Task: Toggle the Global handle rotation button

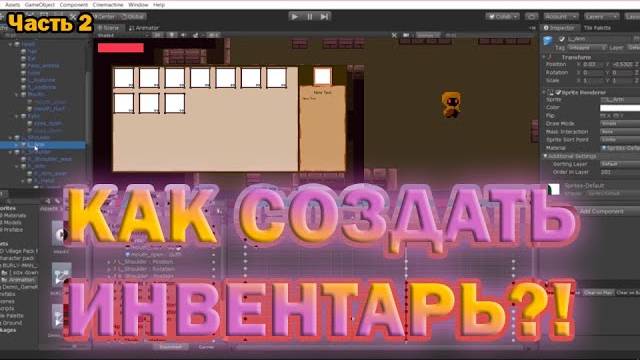Action: 134,17
